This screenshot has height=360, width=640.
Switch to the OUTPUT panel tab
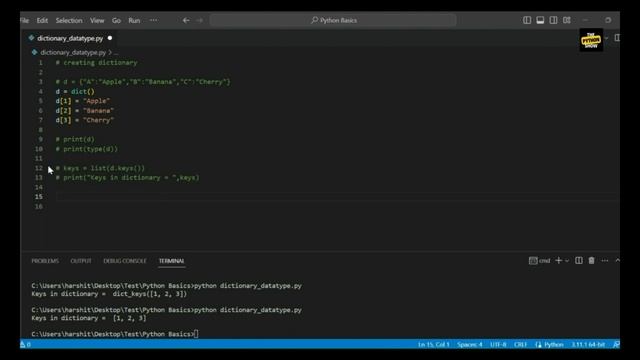coord(81,261)
